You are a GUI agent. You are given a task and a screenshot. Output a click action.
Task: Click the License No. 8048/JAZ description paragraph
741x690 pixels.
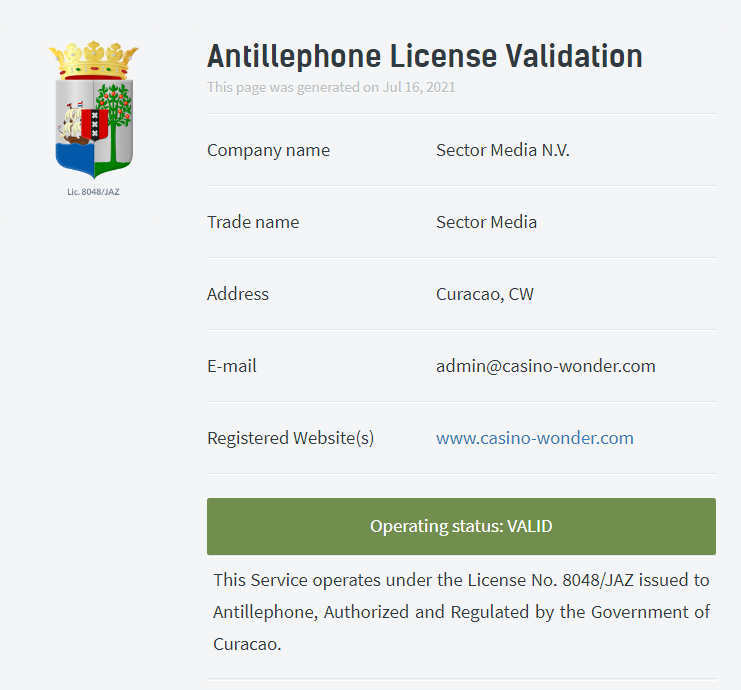461,612
